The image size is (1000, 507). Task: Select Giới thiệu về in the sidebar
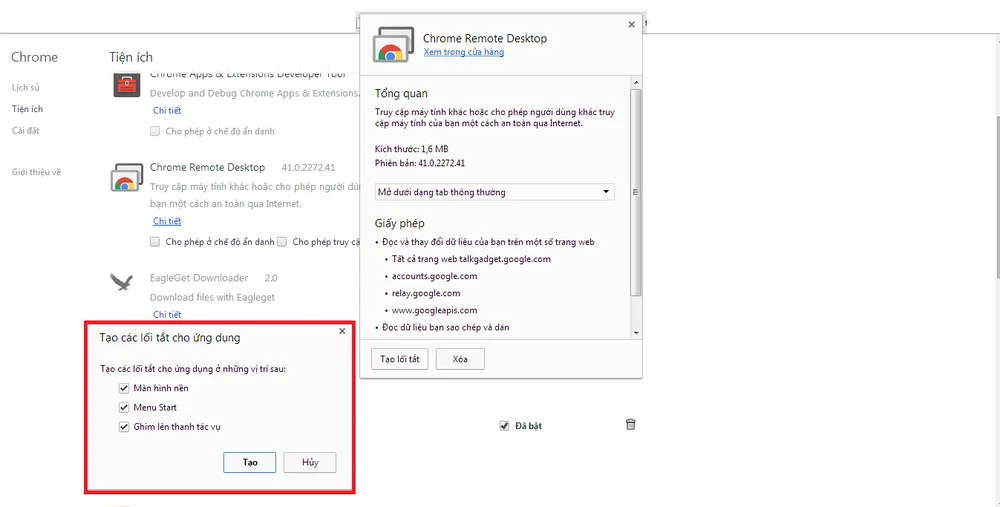pos(36,172)
